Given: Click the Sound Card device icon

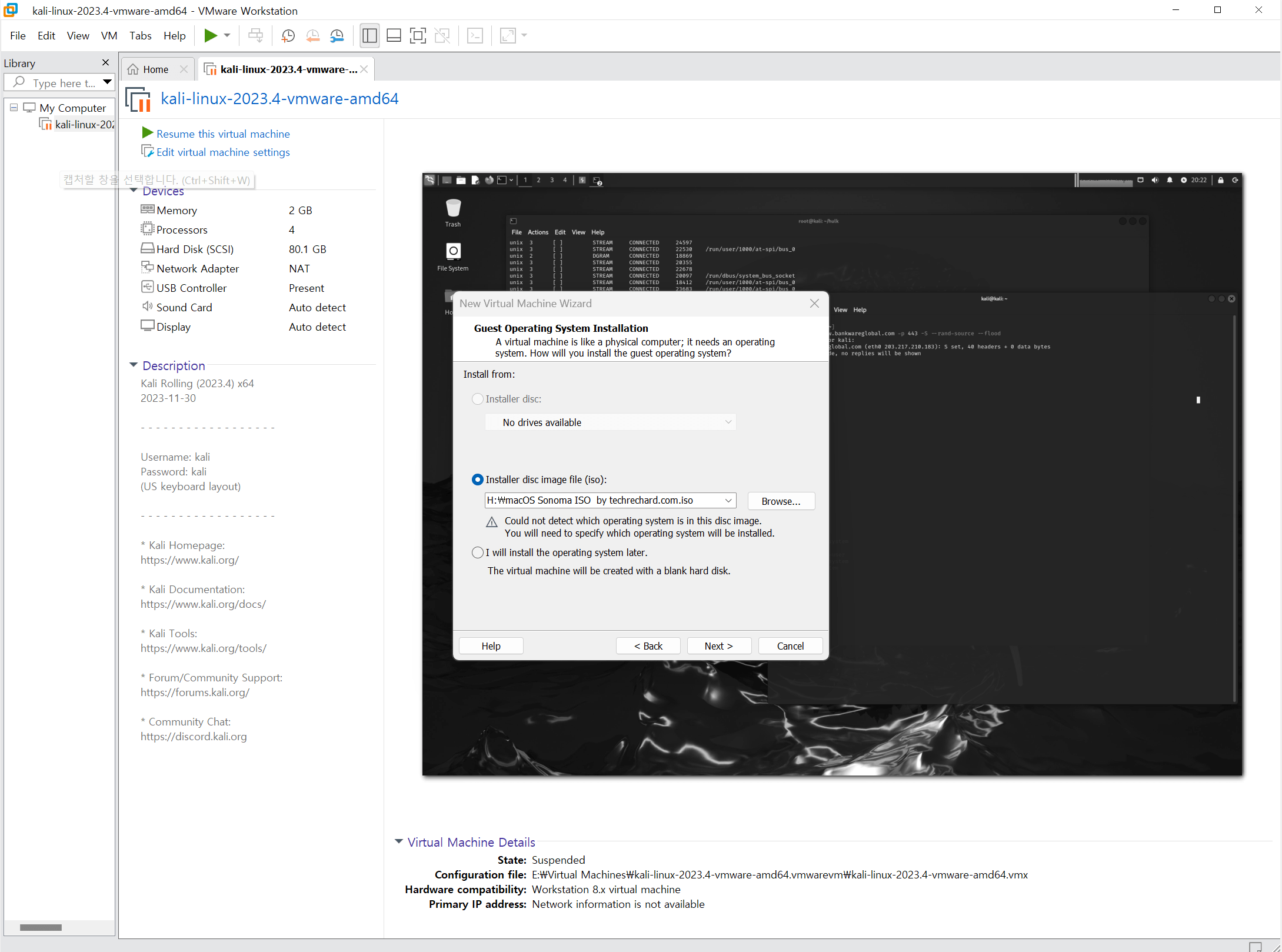Looking at the screenshot, I should pyautogui.click(x=148, y=307).
